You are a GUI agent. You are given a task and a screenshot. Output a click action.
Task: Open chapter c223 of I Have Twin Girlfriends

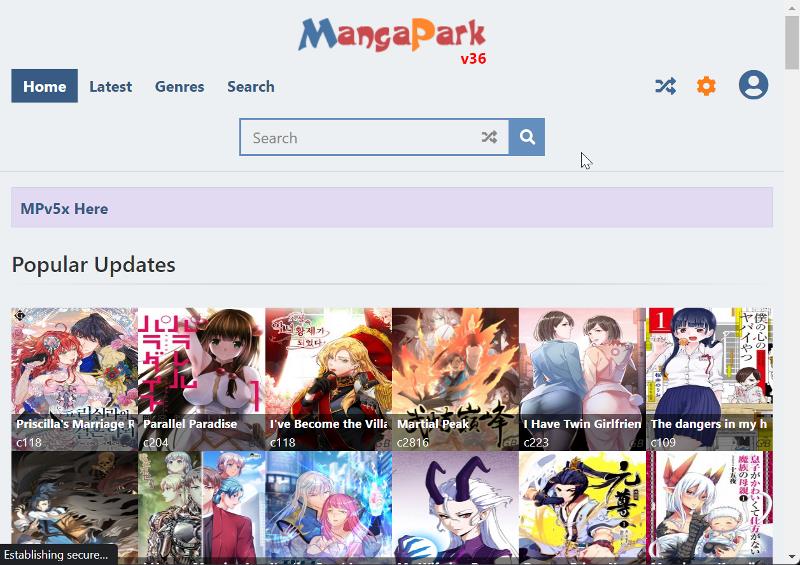point(536,443)
